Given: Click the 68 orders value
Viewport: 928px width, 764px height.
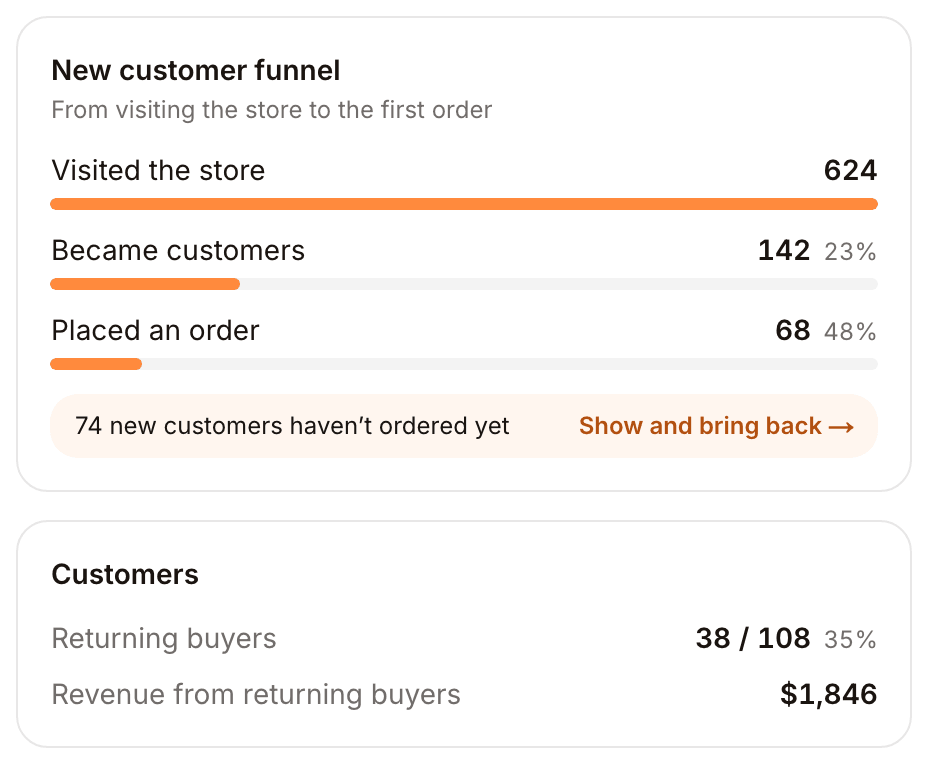Looking at the screenshot, I should 792,330.
